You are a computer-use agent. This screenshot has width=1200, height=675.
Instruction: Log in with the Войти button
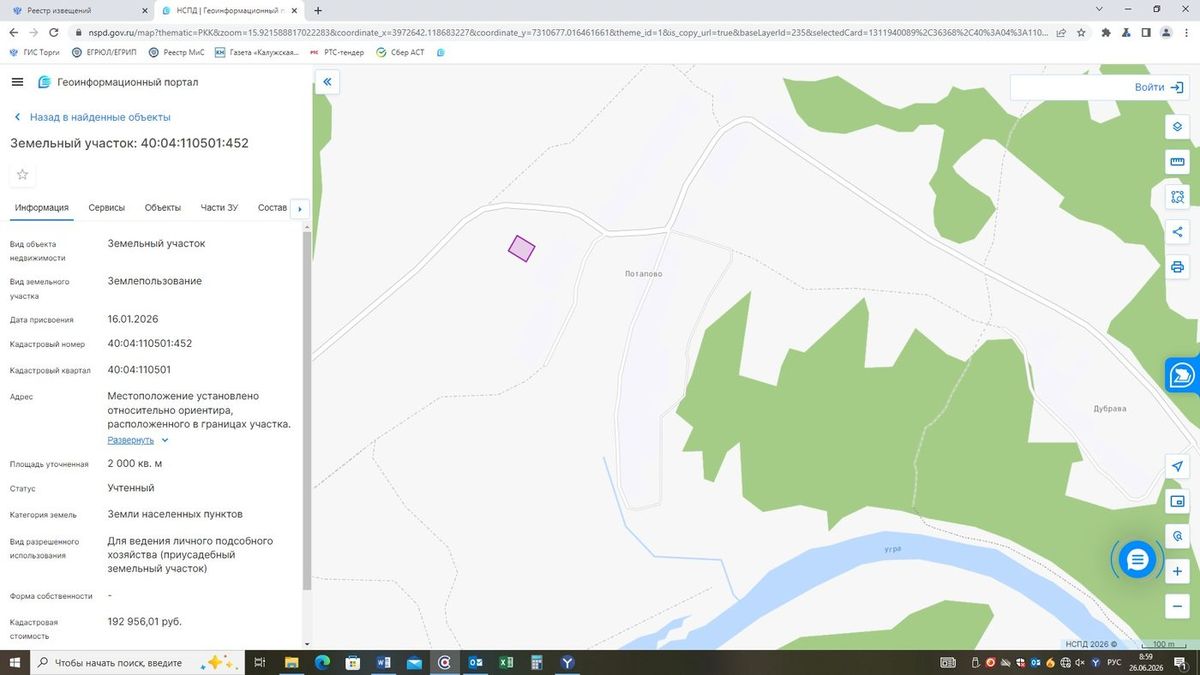[1159, 87]
